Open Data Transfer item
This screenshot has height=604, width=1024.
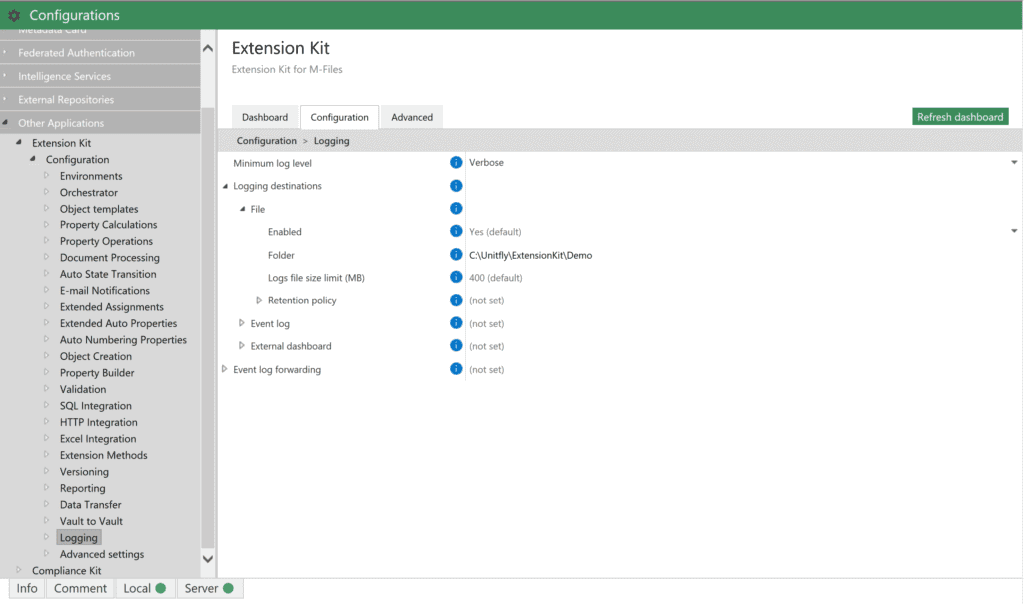pos(90,504)
